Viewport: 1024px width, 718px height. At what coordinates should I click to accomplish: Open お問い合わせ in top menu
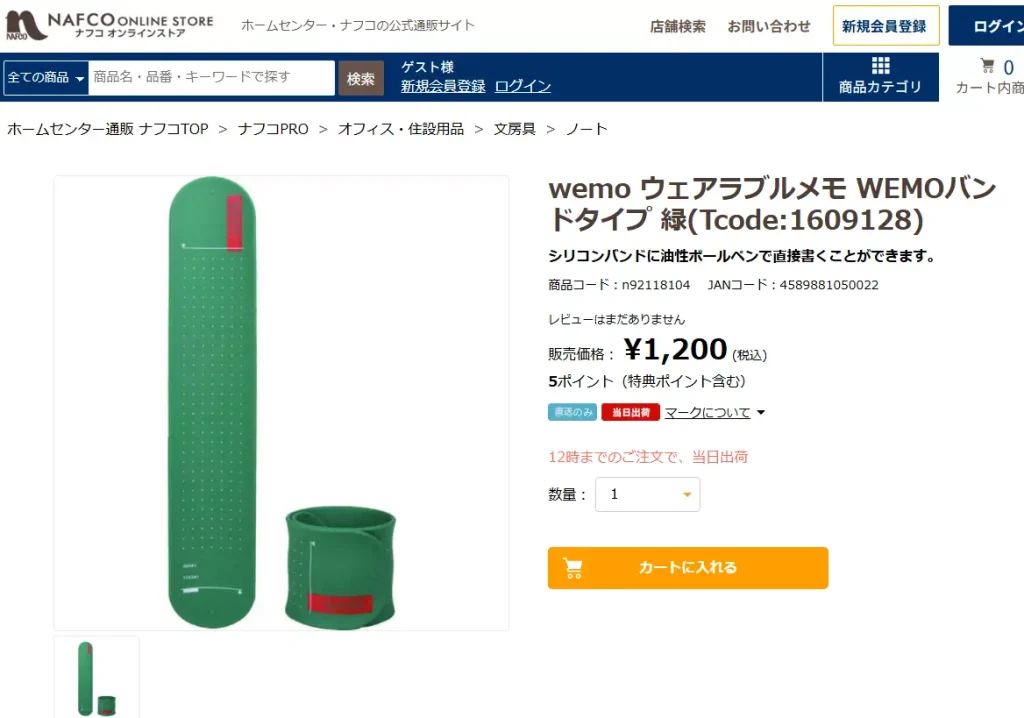click(768, 26)
